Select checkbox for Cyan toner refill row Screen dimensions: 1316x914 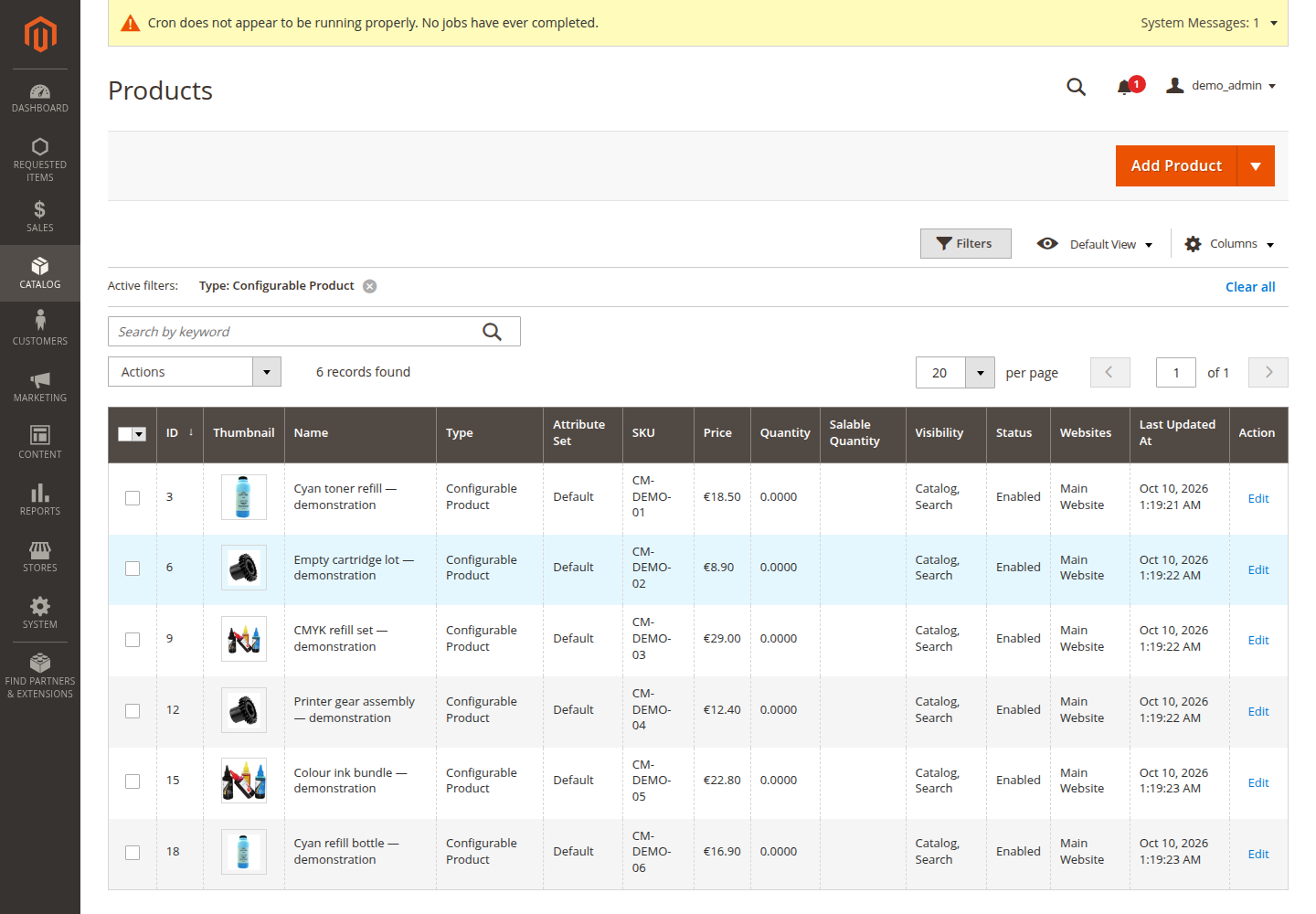click(133, 498)
